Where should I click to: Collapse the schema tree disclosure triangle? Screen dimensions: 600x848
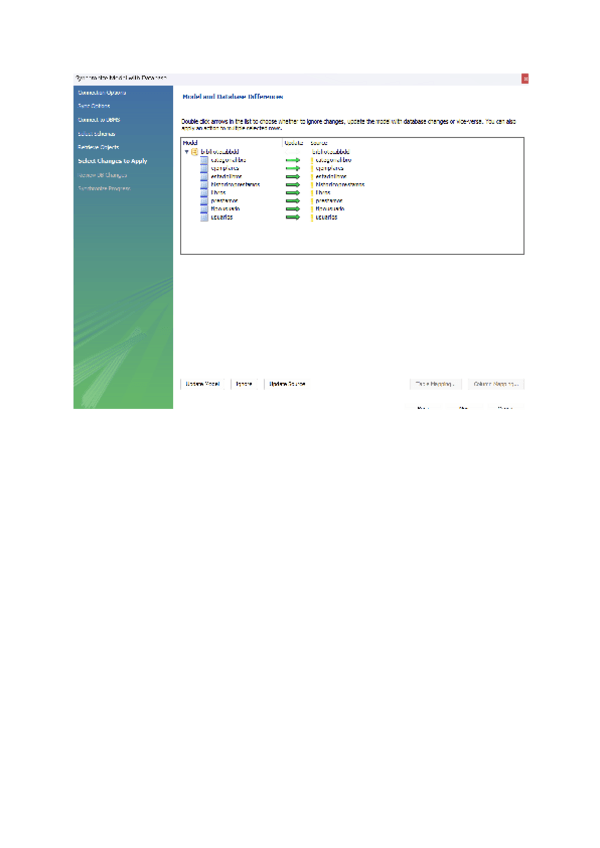click(186, 152)
